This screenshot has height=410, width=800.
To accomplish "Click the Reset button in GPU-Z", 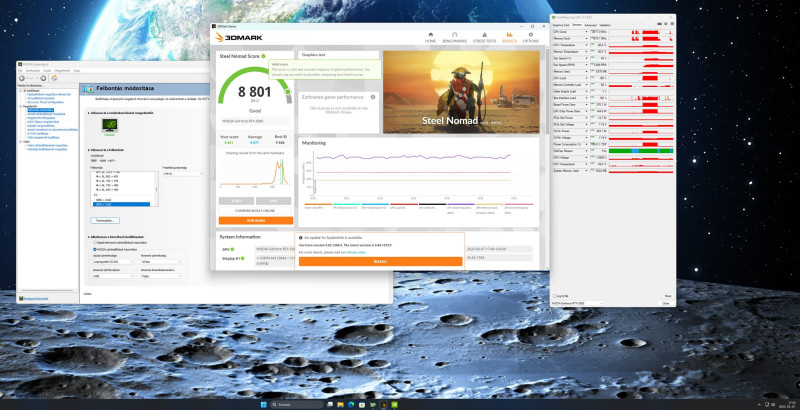I will [x=667, y=296].
